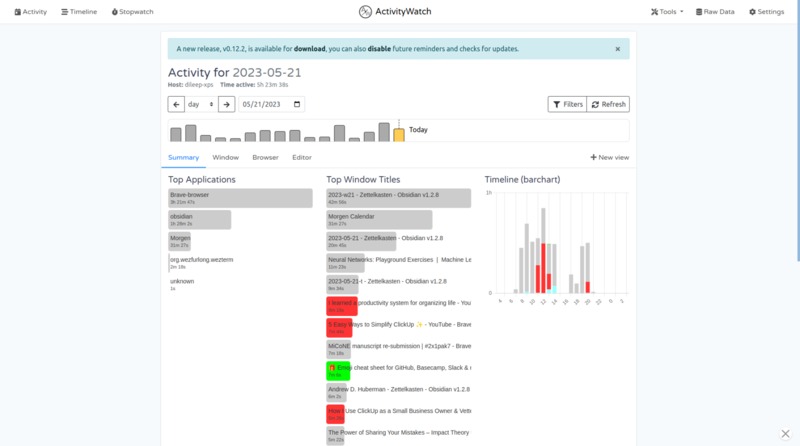Select the MiCoNE manuscript re-submission title
The image size is (800, 446).
click(398, 349)
